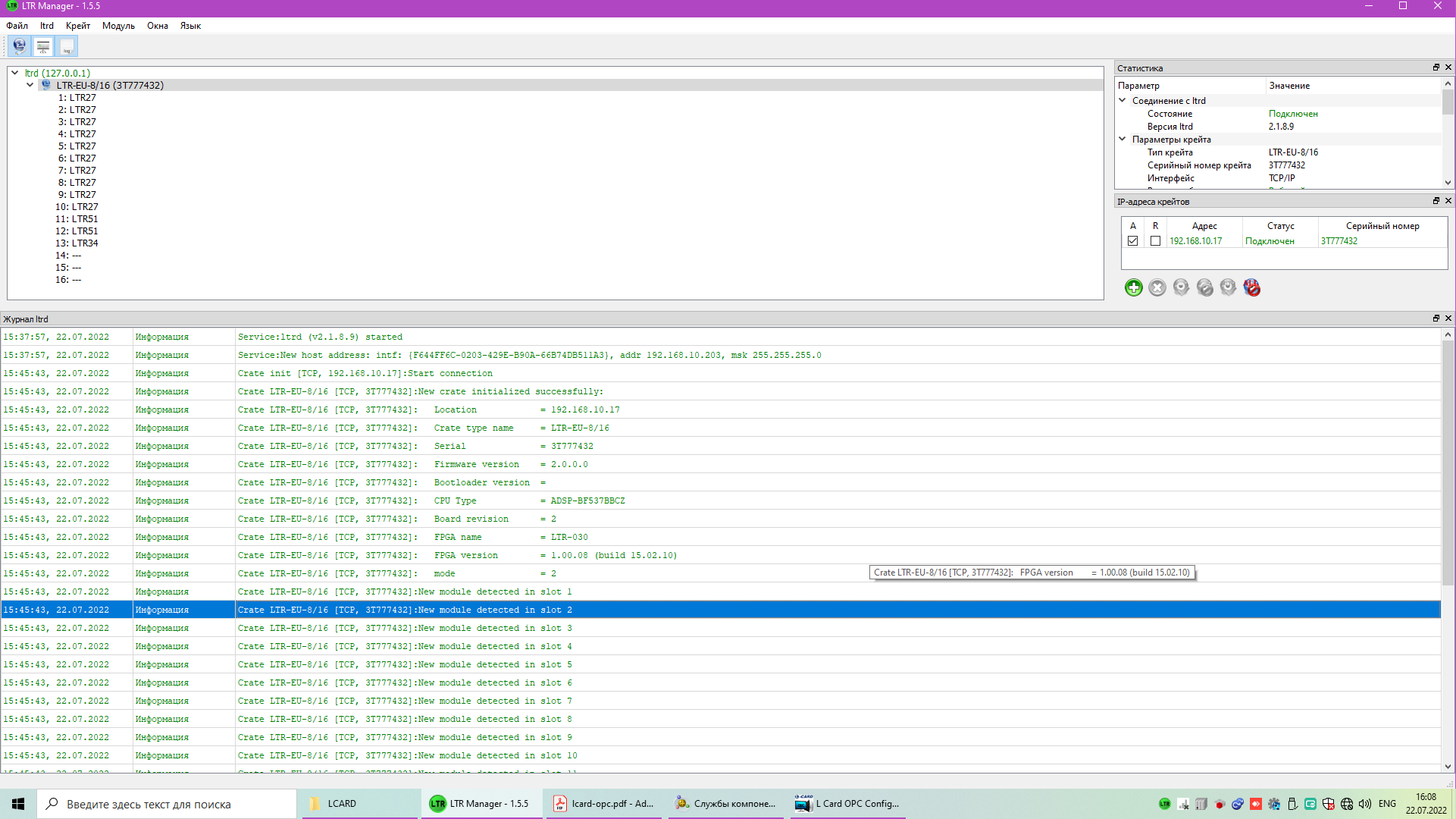Viewport: 1456px width, 819px height.
Task: Click the Адрес column header
Action: pyautogui.click(x=1204, y=226)
